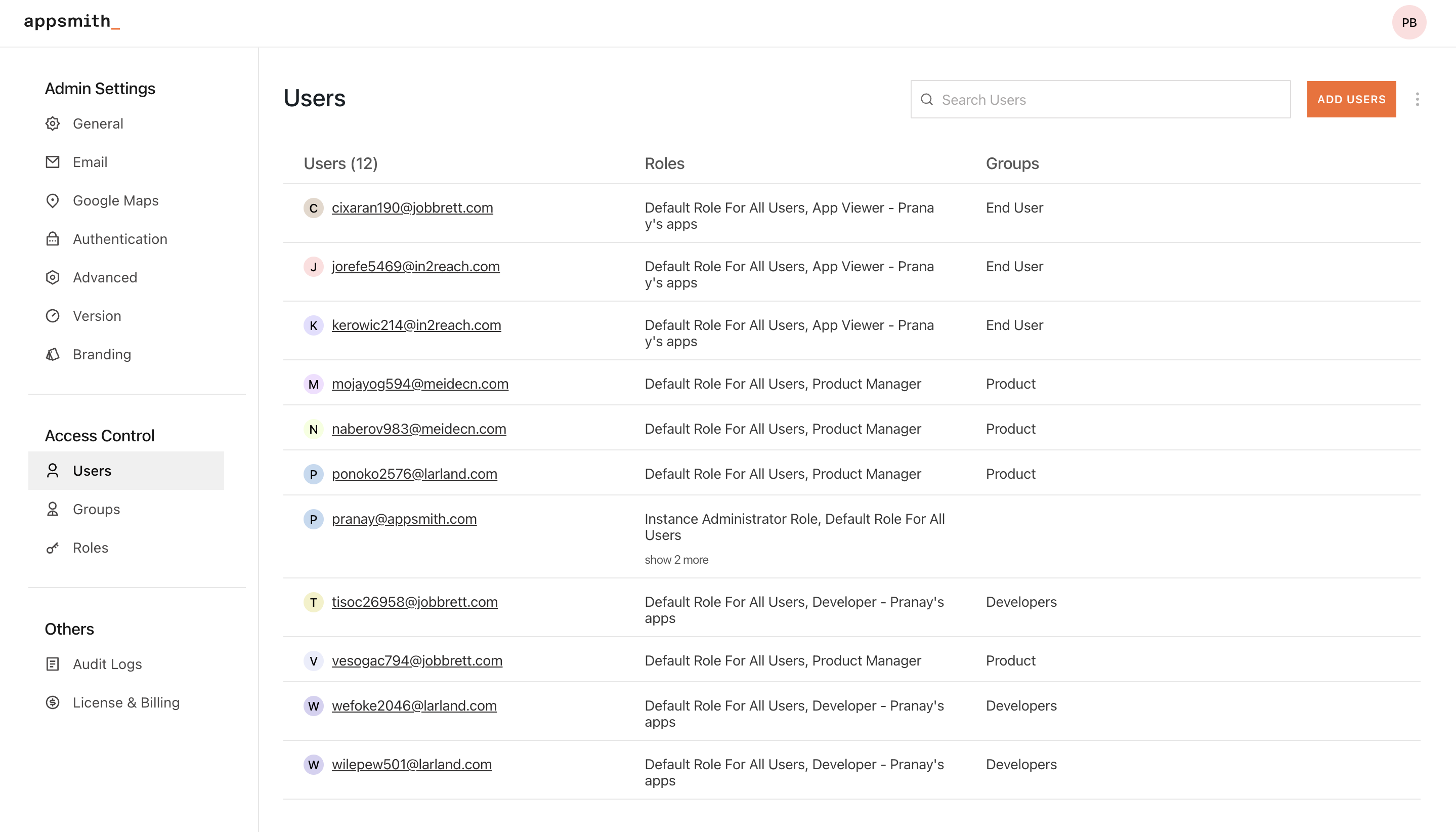Open user wilepew501@larland.com link
The image size is (1456, 832).
pos(411,764)
